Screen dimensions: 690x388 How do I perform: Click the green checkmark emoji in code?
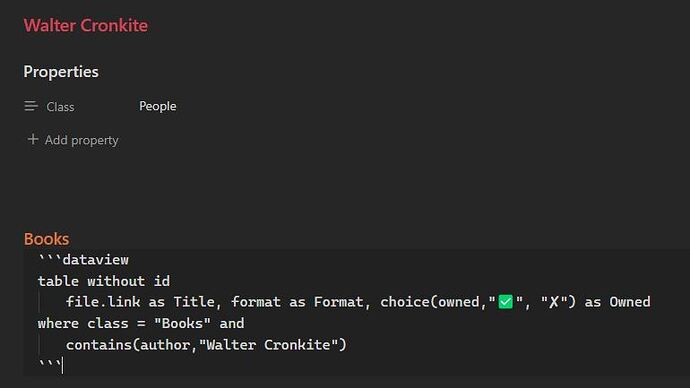coord(505,302)
